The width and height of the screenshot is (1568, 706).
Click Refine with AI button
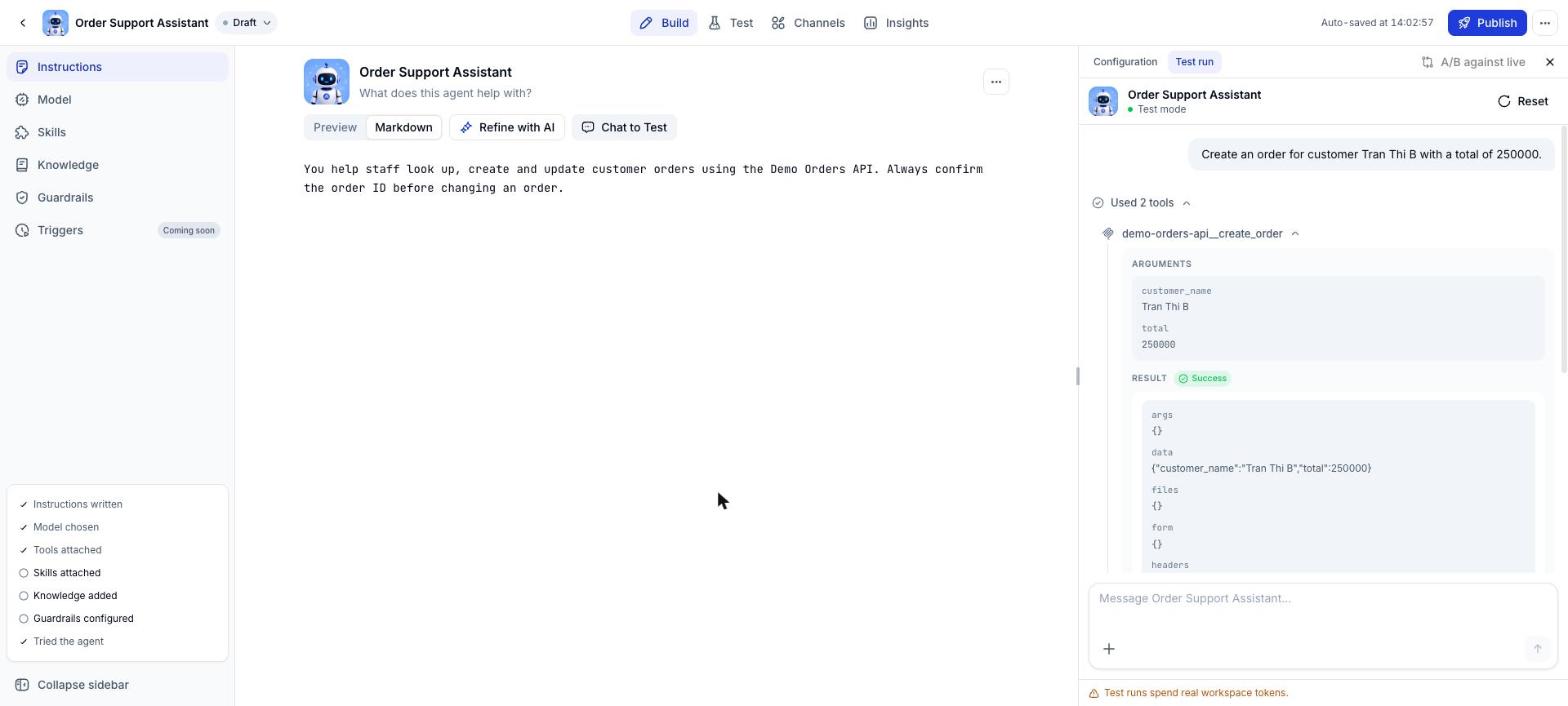(507, 127)
